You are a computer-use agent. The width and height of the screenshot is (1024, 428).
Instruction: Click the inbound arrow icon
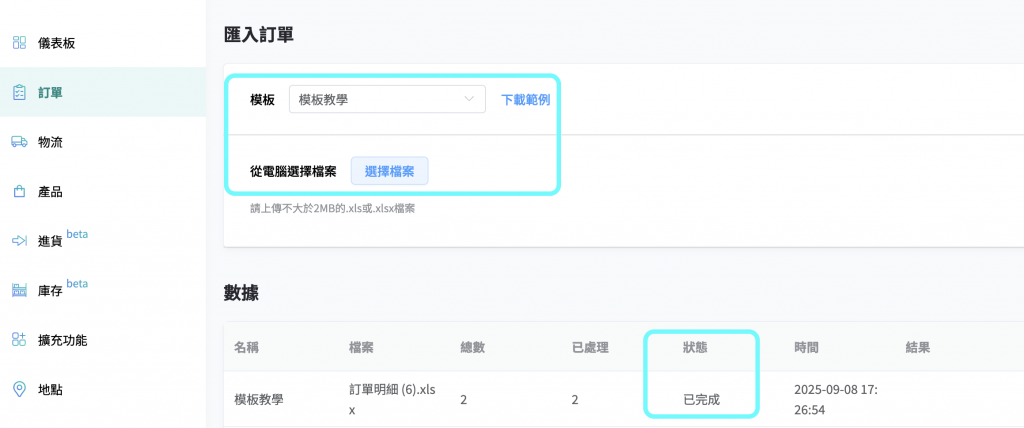[x=19, y=241]
